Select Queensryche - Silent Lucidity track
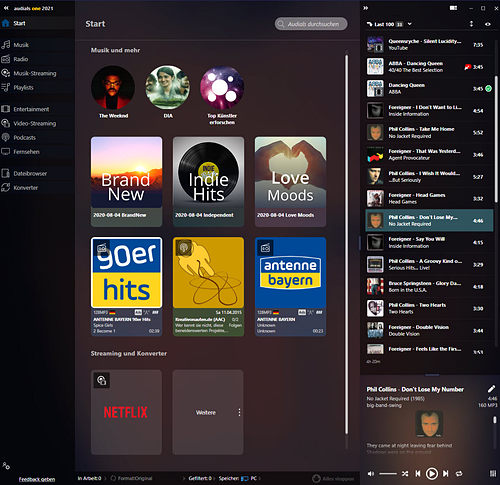Screen dimensions: 500x485 point(429,45)
